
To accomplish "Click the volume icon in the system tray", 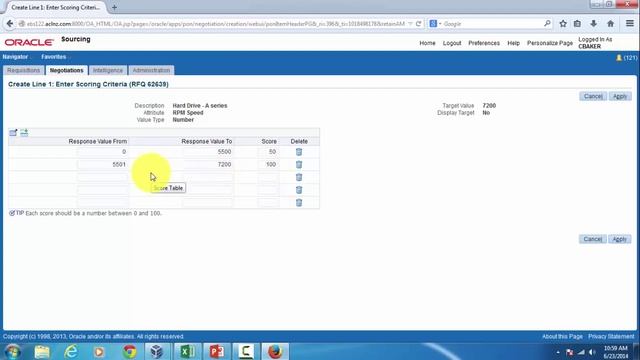I will (x=593, y=352).
